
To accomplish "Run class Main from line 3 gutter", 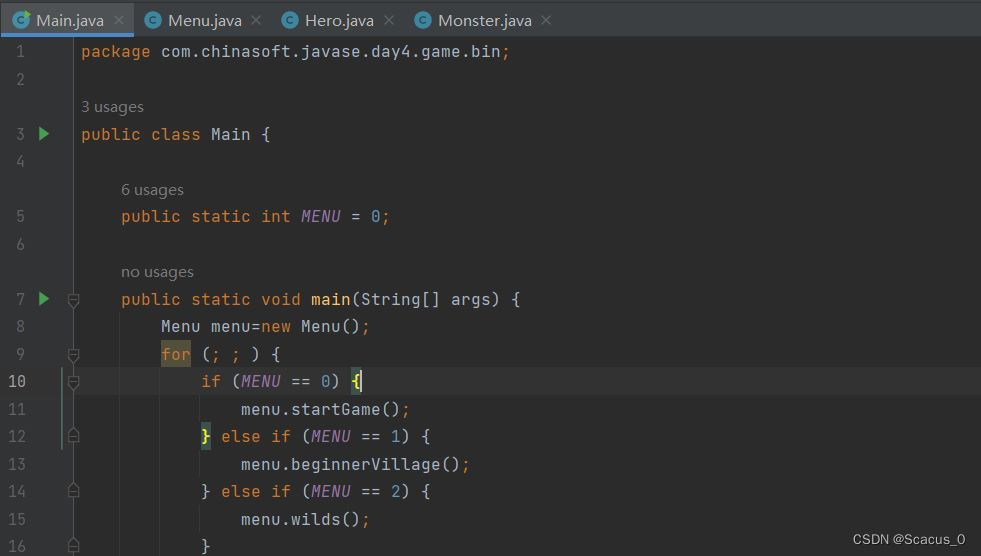I will 44,134.
